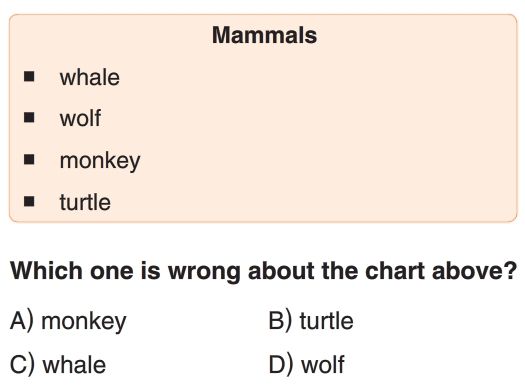Click the question mark ending the question

(x=512, y=270)
